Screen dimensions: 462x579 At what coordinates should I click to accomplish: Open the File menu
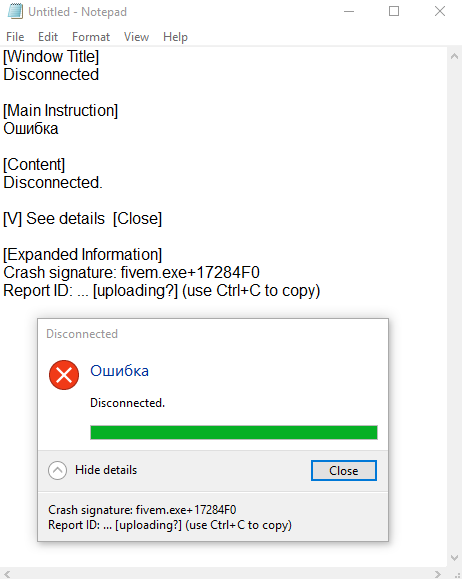pyautogui.click(x=15, y=37)
